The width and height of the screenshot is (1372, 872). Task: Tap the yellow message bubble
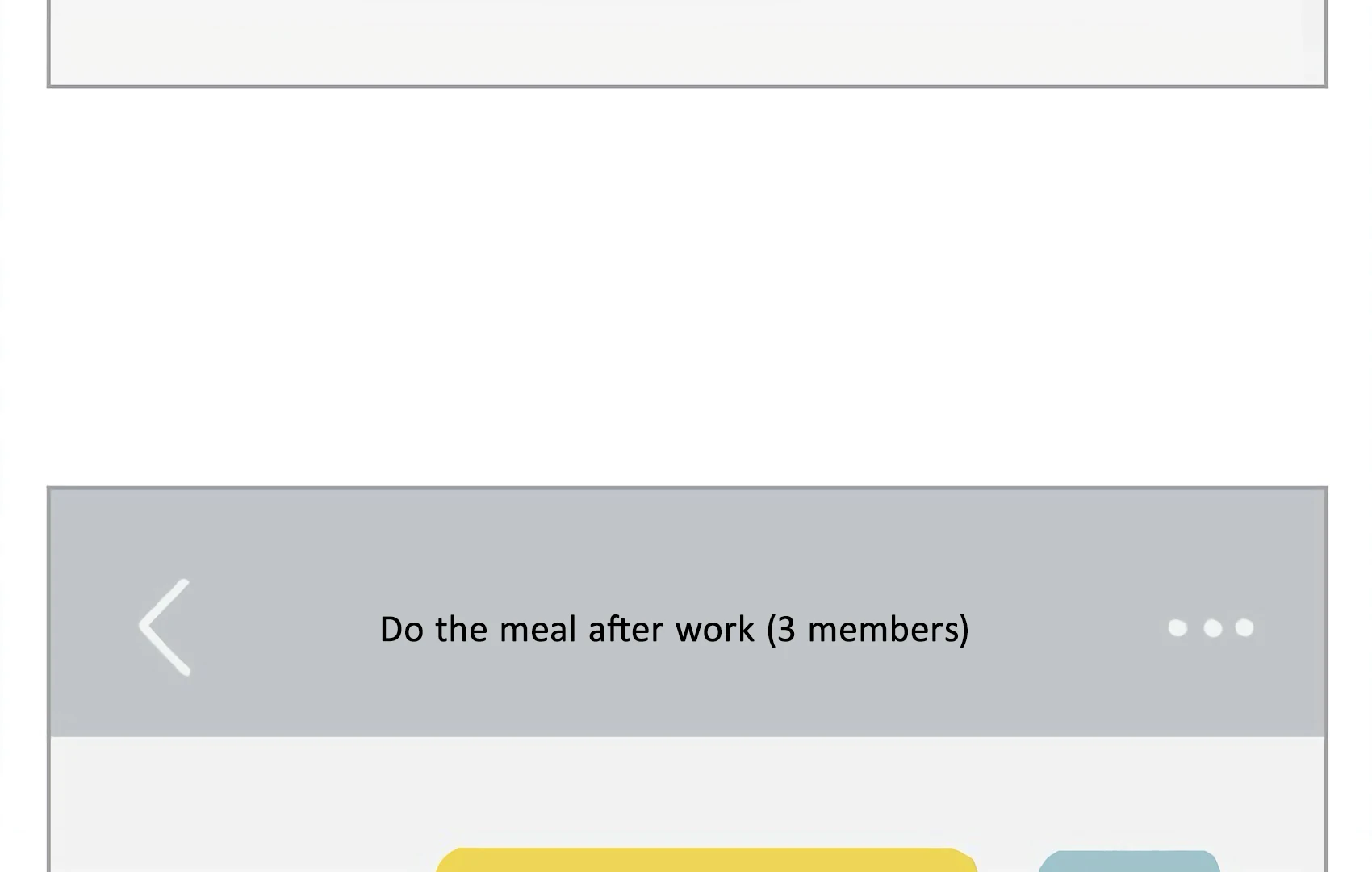706,860
